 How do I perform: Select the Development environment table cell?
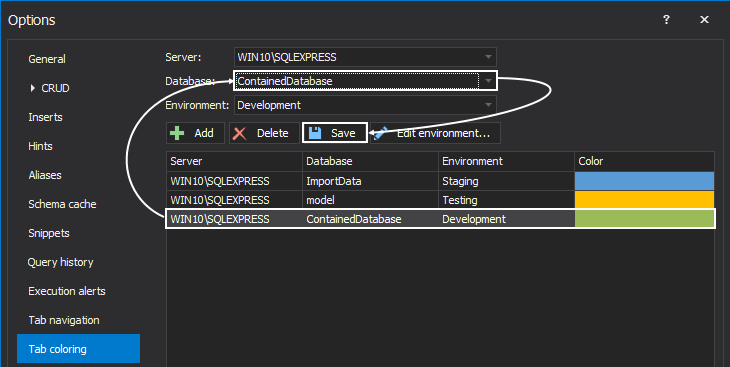(x=506, y=219)
